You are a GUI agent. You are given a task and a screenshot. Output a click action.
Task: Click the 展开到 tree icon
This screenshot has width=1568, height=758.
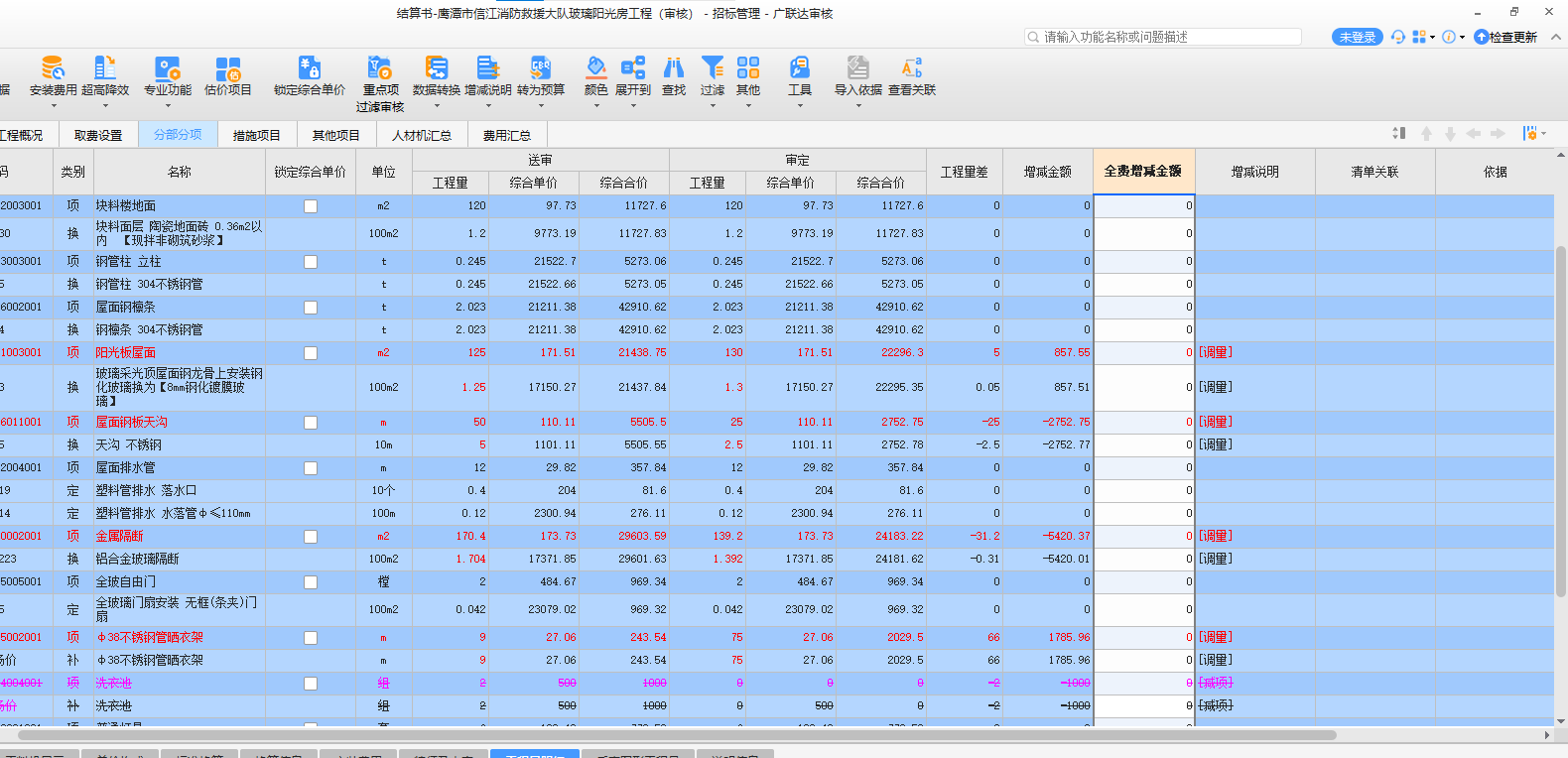click(633, 68)
